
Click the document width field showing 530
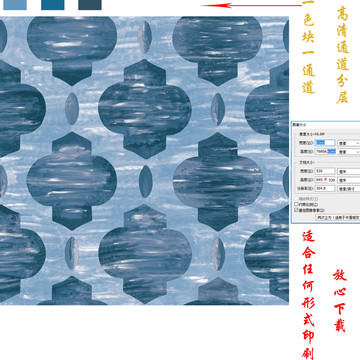pos(325,171)
